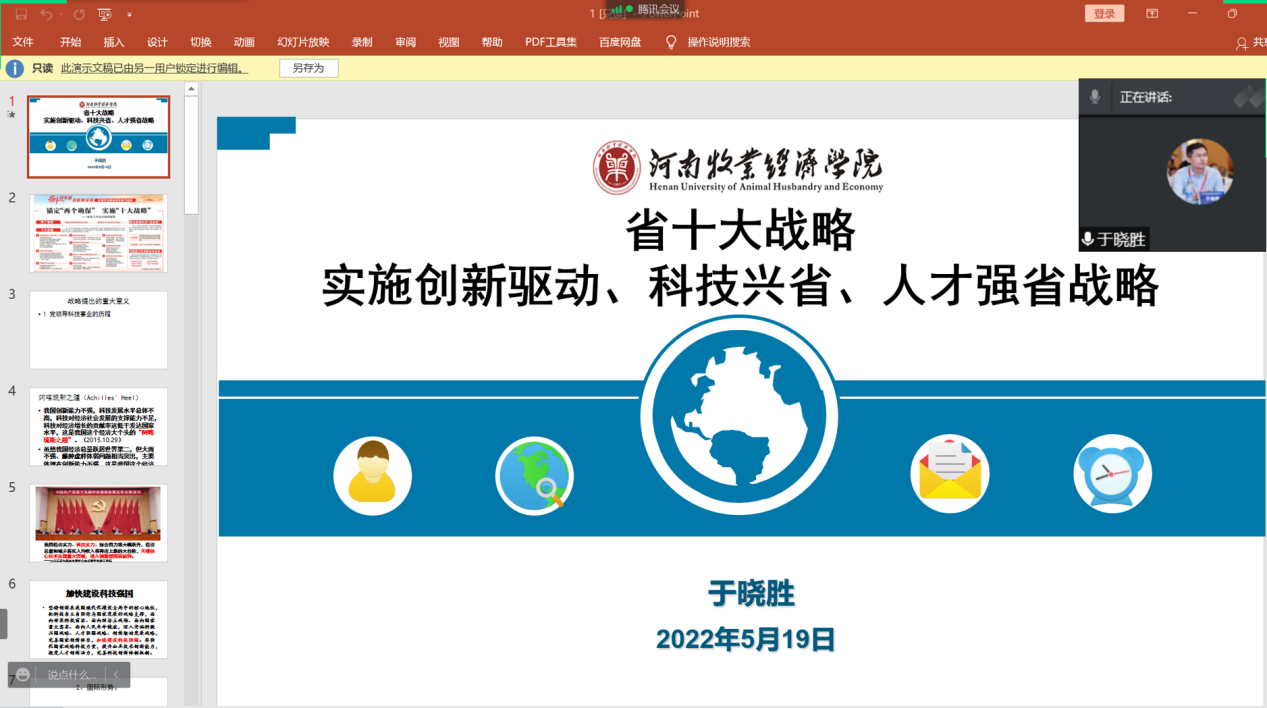Open ribbon display options icon
This screenshot has height=708, width=1267.
tap(1152, 14)
